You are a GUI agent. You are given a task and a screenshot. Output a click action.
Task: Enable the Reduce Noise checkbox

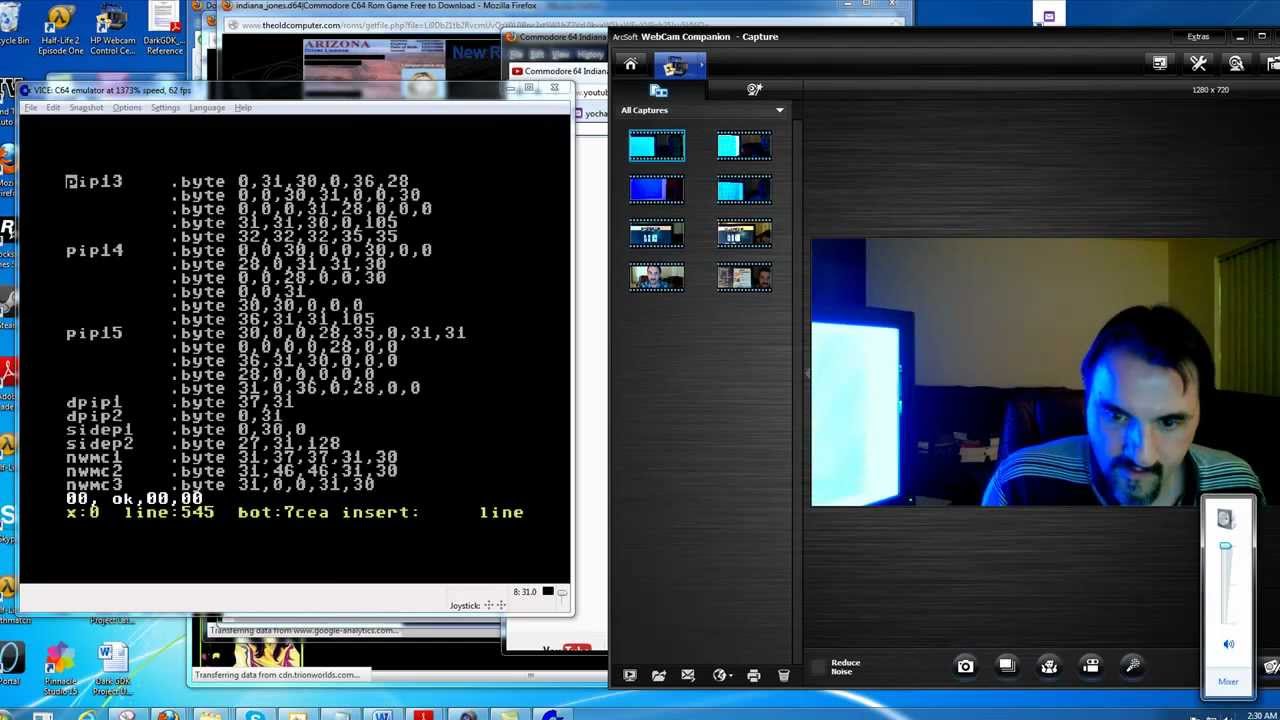point(819,666)
